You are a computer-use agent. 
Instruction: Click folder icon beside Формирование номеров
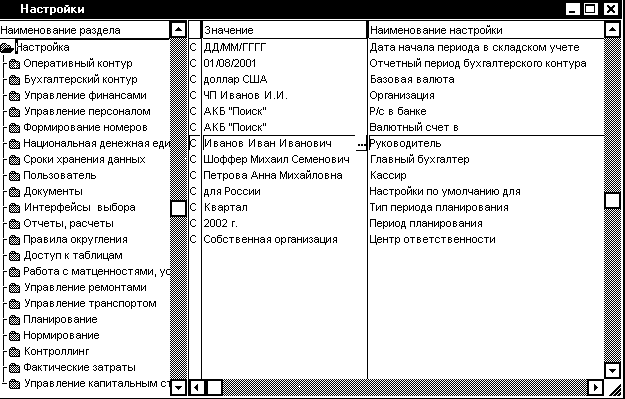[x=14, y=128]
